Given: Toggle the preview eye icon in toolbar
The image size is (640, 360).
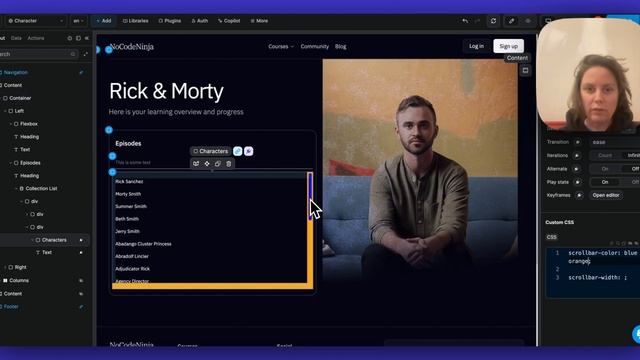Looking at the screenshot, I should [528, 21].
